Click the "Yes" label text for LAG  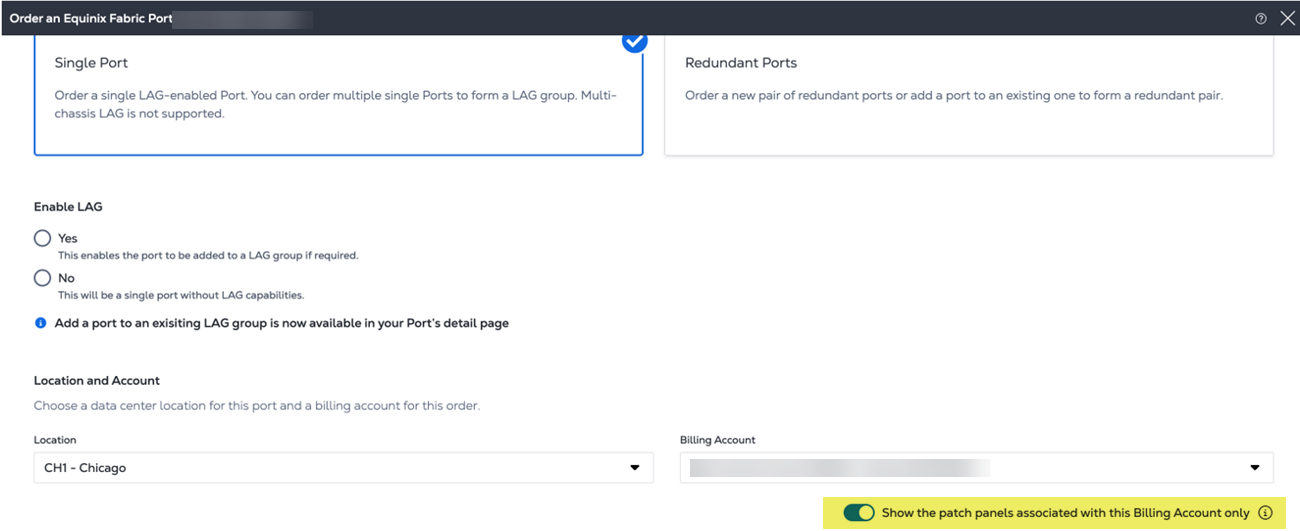[67, 238]
